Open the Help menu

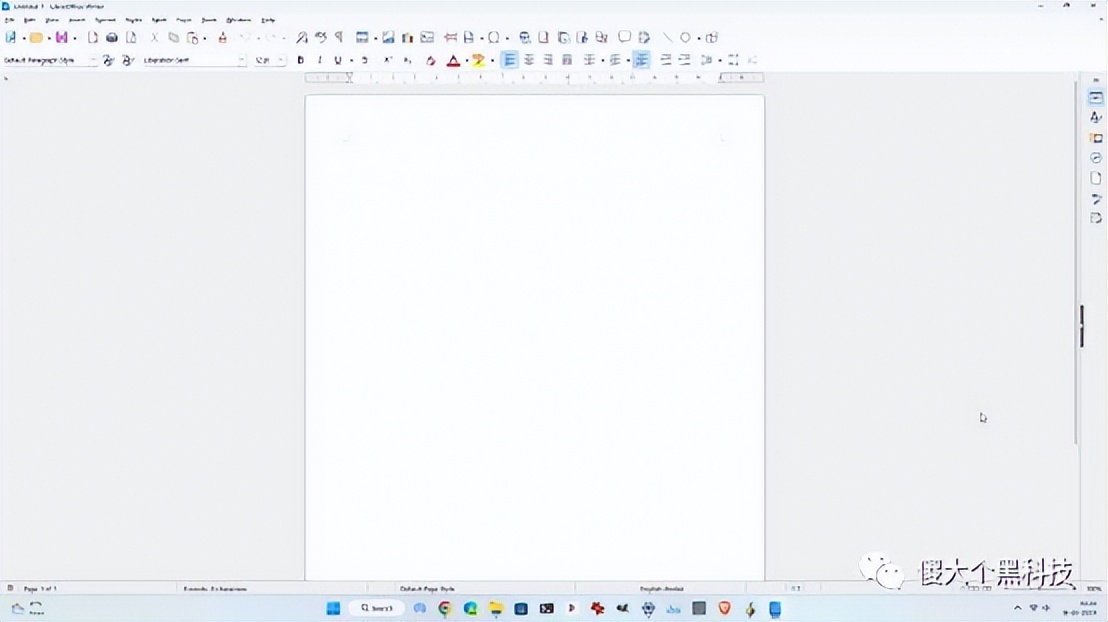click(268, 20)
